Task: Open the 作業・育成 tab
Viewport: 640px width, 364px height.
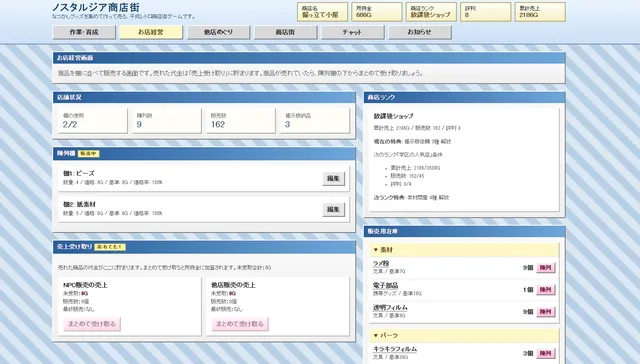Action: coord(84,32)
